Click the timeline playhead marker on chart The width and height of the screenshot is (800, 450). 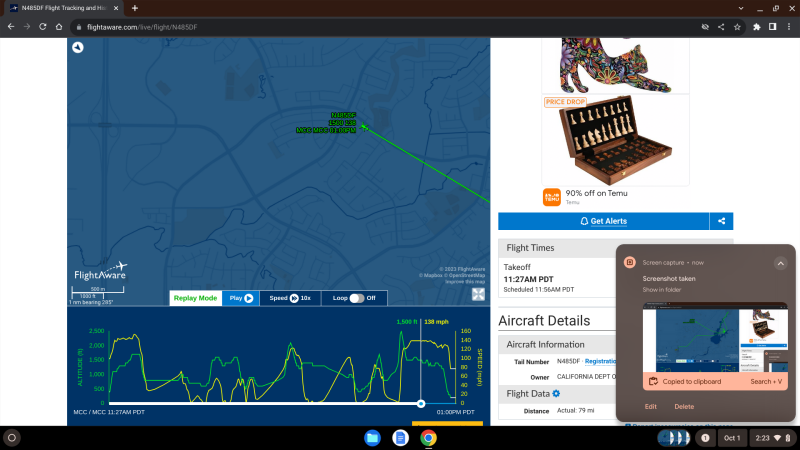click(x=421, y=404)
